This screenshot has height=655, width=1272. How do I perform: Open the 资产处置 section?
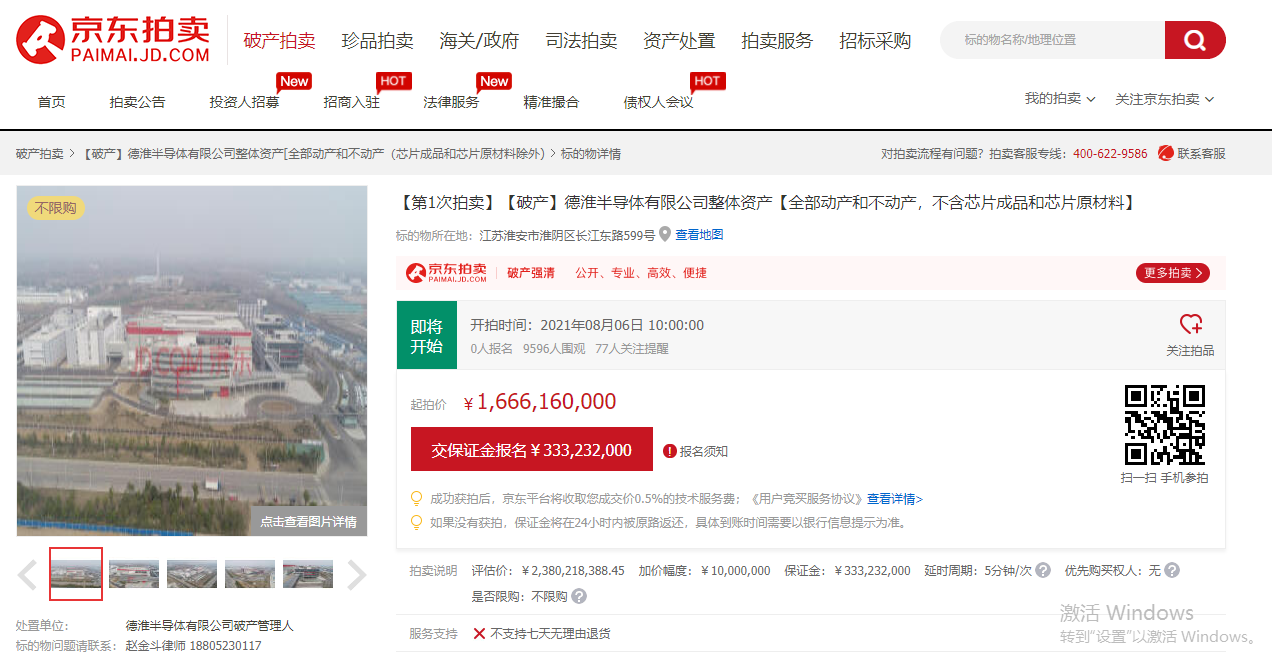point(679,41)
